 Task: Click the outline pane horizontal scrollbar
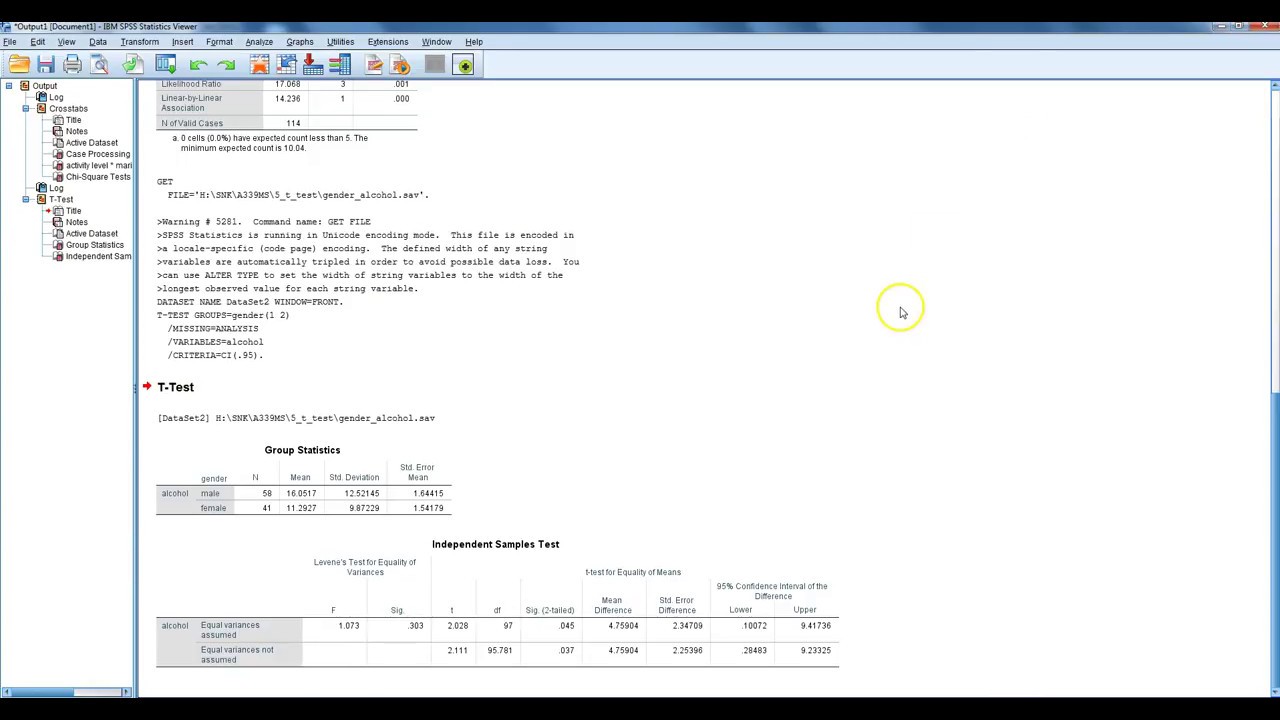(x=67, y=692)
